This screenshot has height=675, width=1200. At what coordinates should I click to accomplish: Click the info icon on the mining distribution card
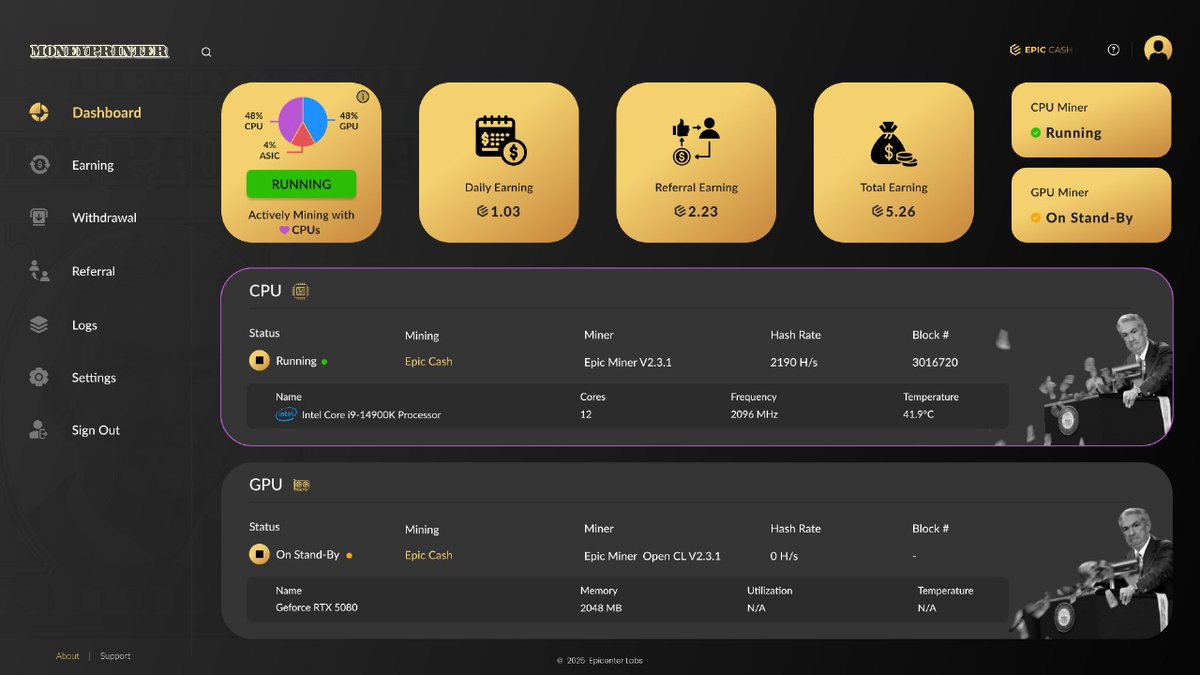(362, 97)
